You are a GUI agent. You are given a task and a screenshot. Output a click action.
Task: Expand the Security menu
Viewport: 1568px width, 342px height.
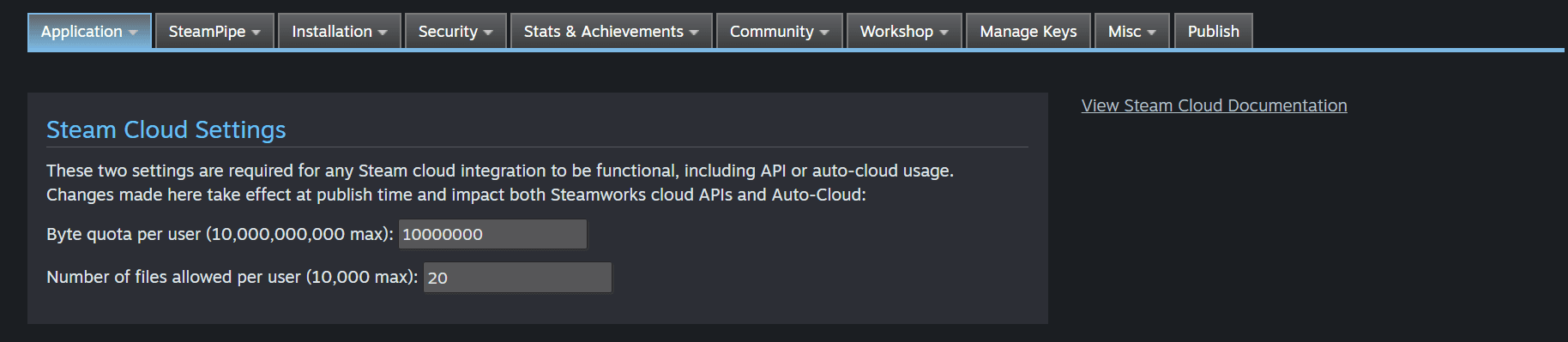tap(455, 32)
